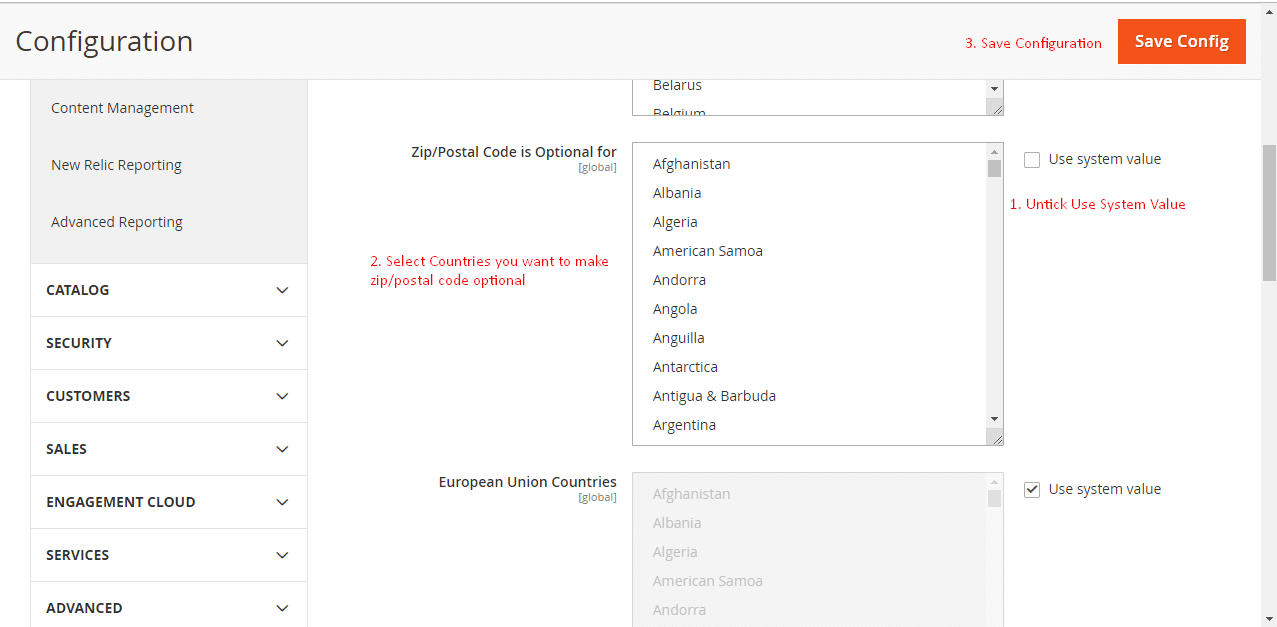The height and width of the screenshot is (627, 1277).
Task: Open Advanced Reporting settings
Action: click(116, 221)
